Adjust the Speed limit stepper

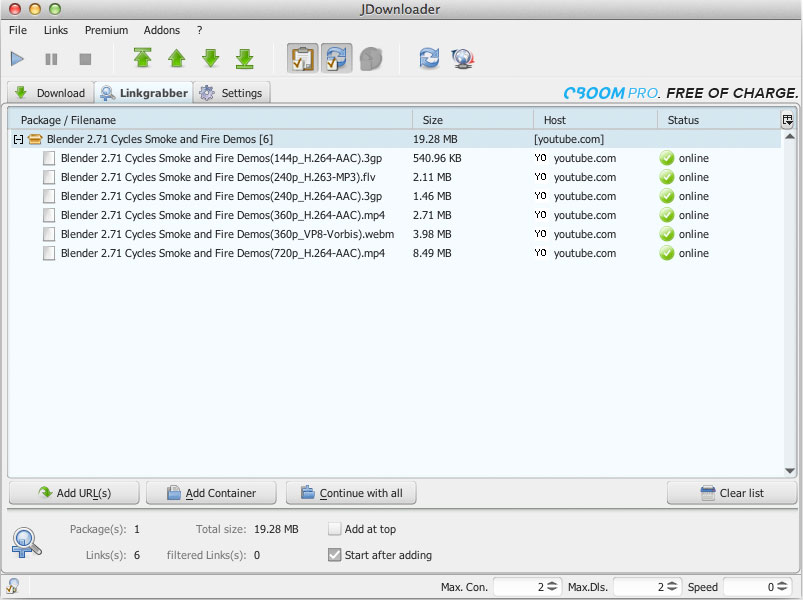[783, 587]
